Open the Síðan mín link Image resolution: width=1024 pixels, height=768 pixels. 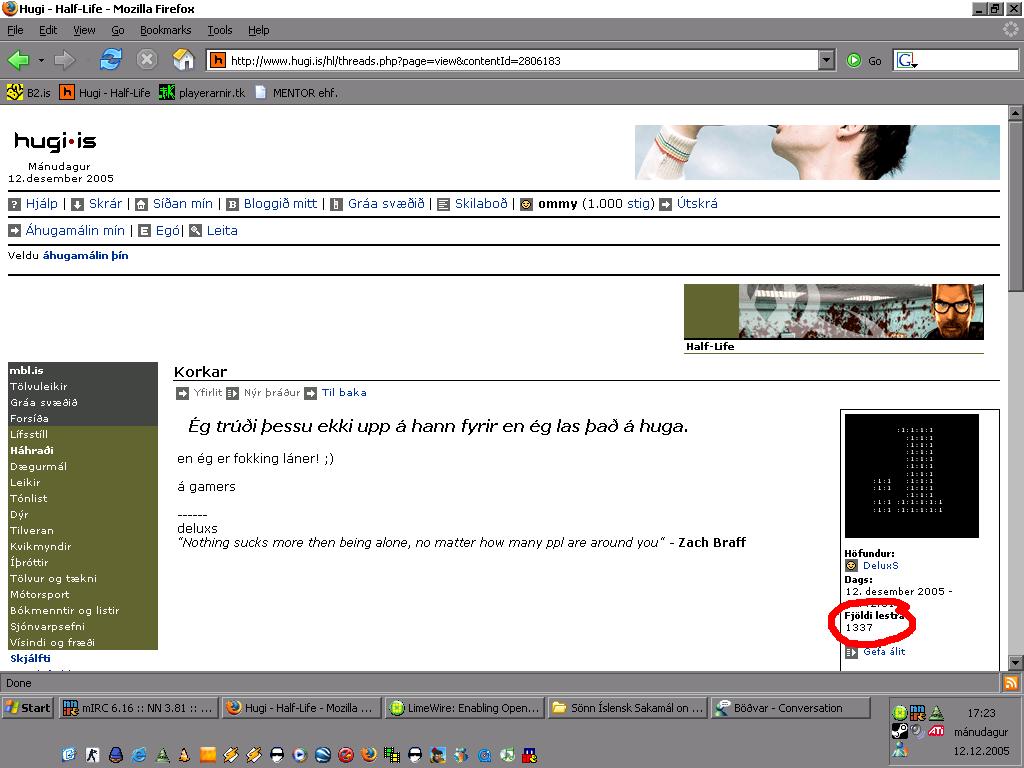183,204
